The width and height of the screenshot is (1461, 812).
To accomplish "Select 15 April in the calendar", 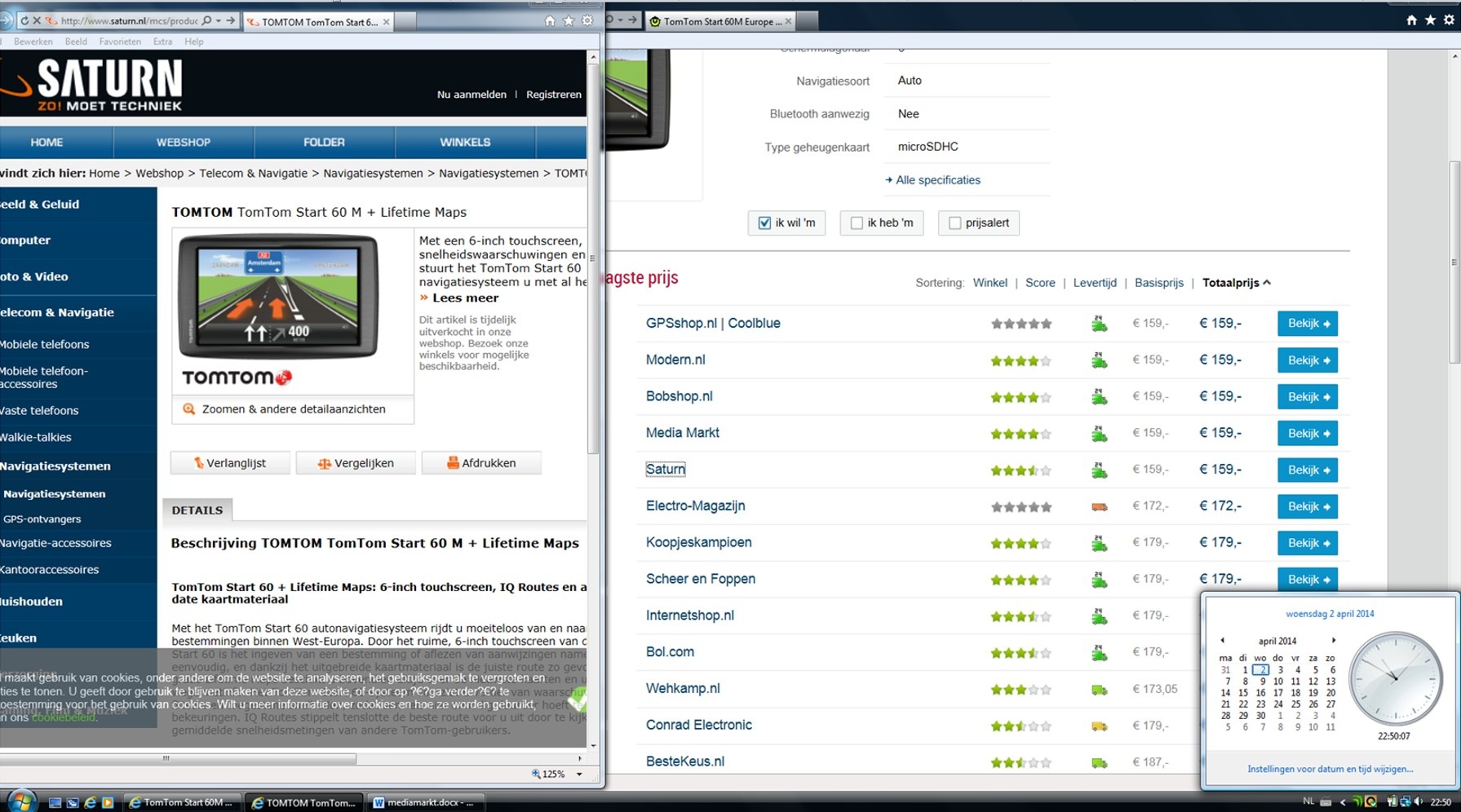I will coord(1242,693).
